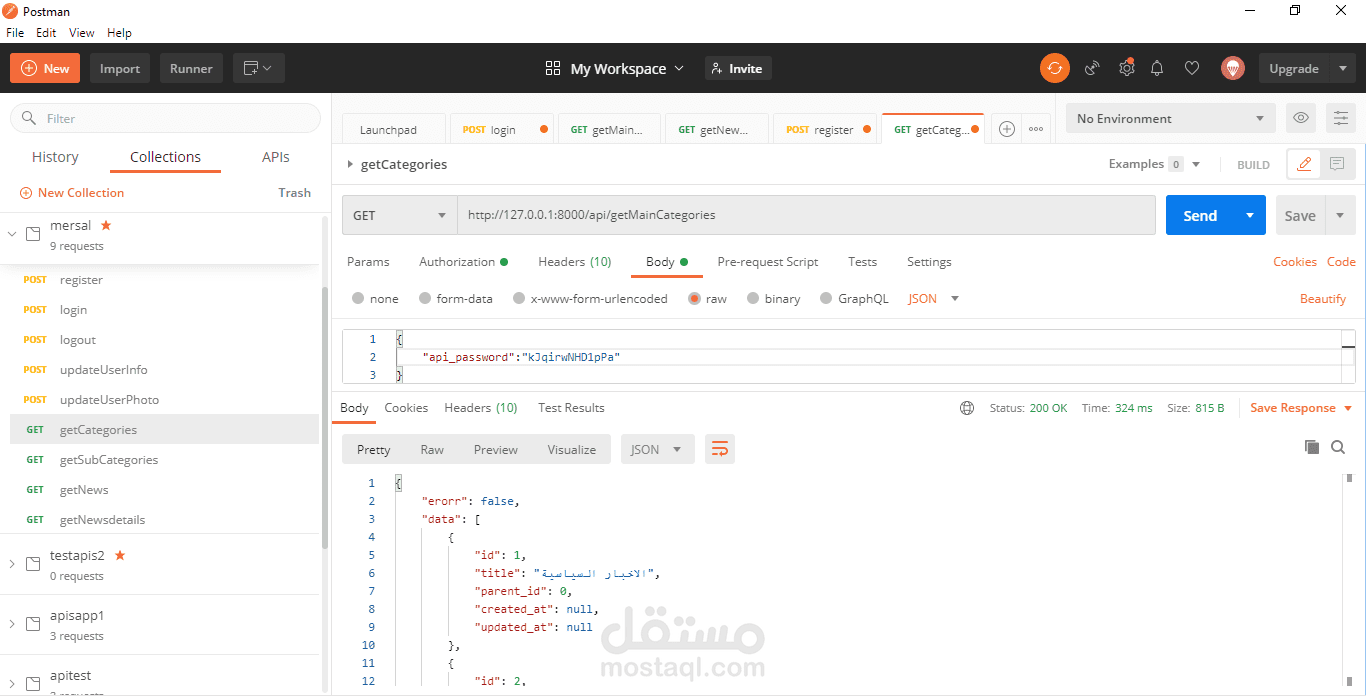Toggle the wrap lines icon in response
The height and width of the screenshot is (696, 1366).
(719, 449)
